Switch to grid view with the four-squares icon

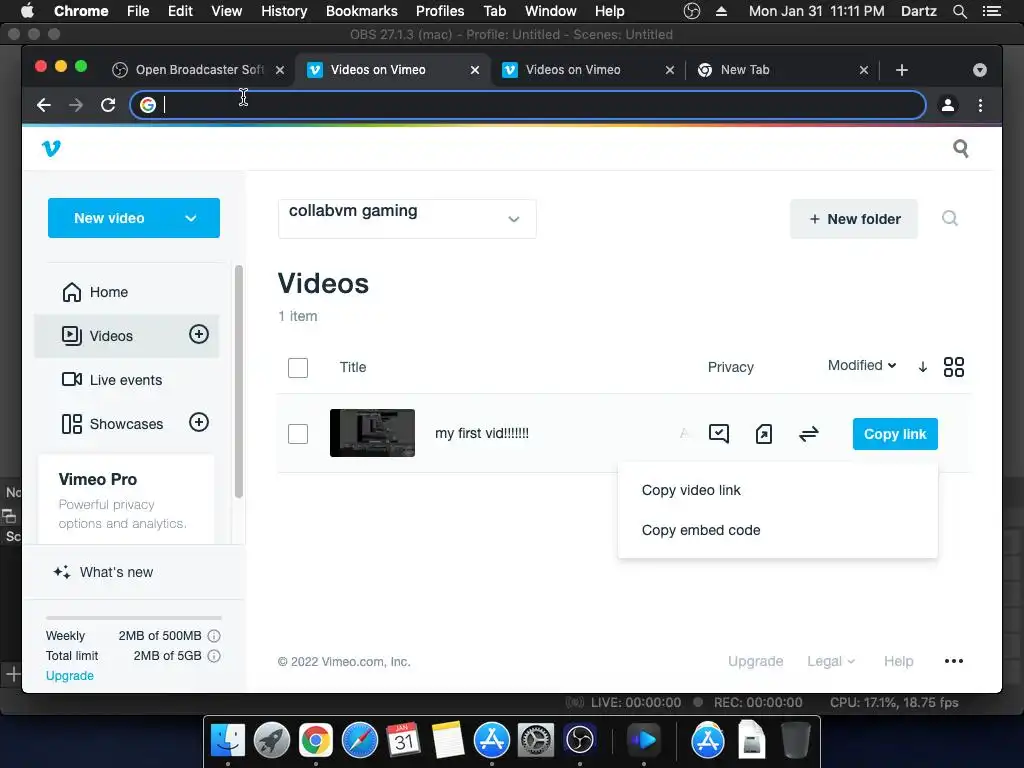[x=953, y=367]
